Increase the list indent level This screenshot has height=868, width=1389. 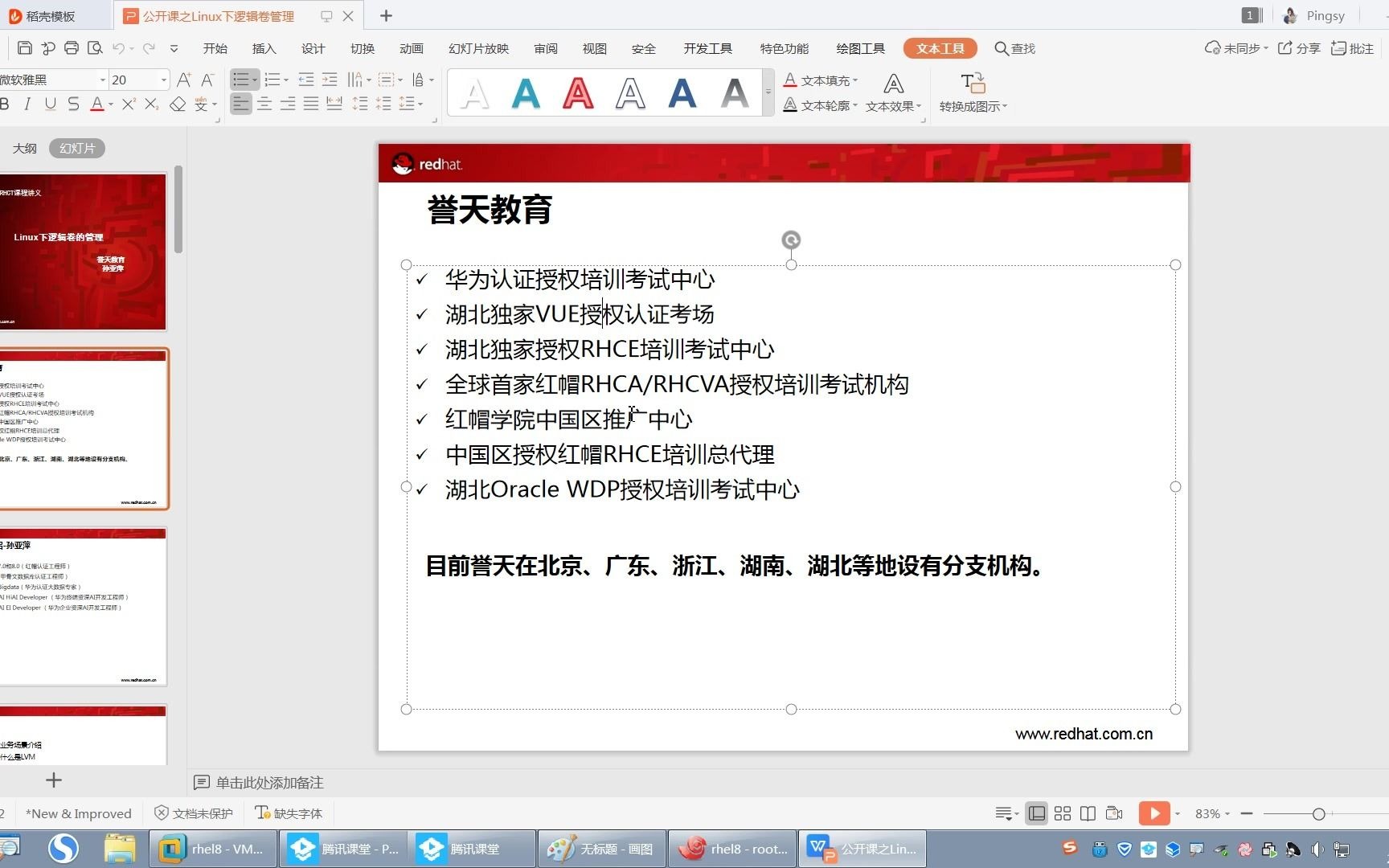330,80
